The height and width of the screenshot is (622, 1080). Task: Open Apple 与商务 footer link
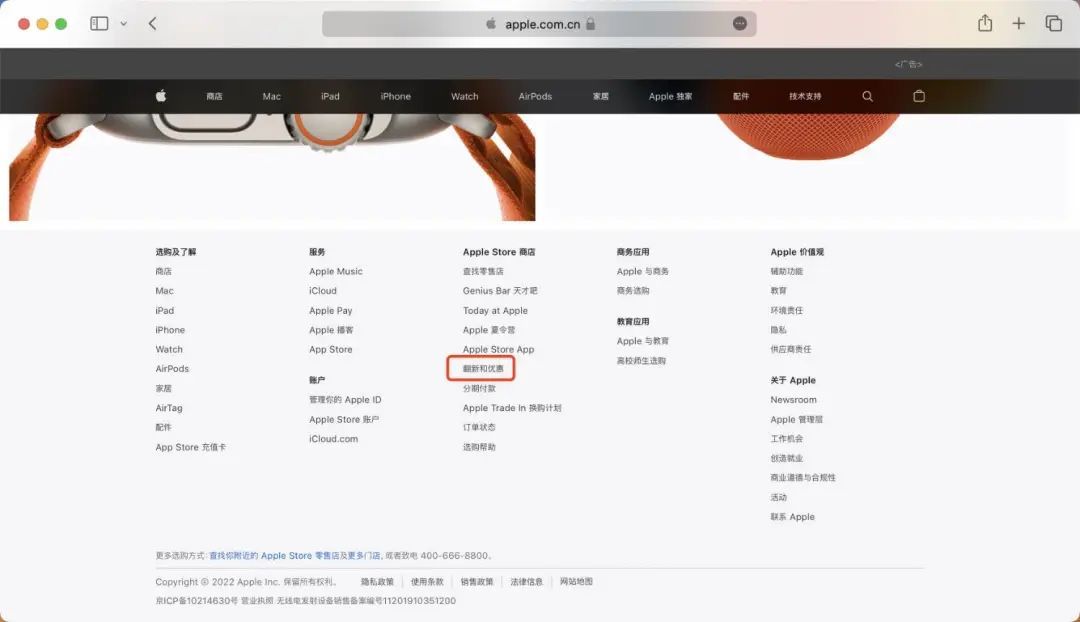pos(642,271)
